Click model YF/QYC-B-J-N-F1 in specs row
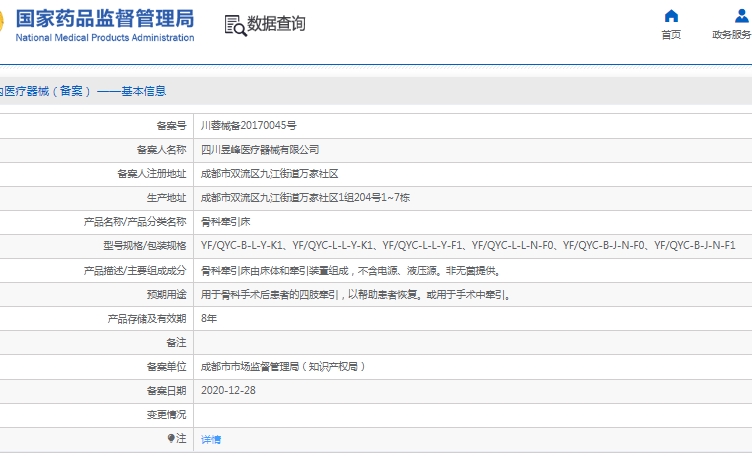The width and height of the screenshot is (752, 461). tap(695, 246)
